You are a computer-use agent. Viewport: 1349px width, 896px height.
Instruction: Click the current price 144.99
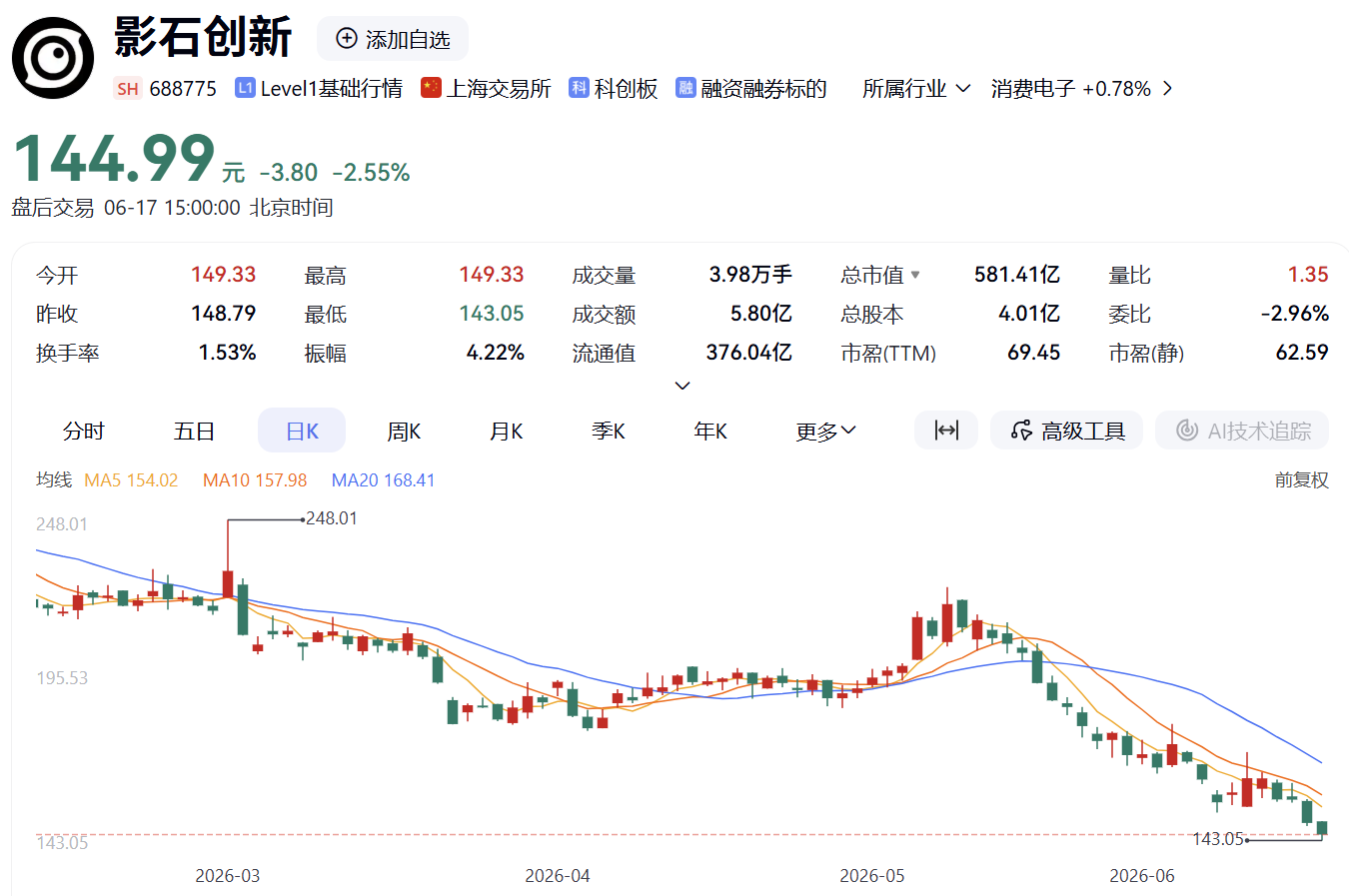click(114, 158)
